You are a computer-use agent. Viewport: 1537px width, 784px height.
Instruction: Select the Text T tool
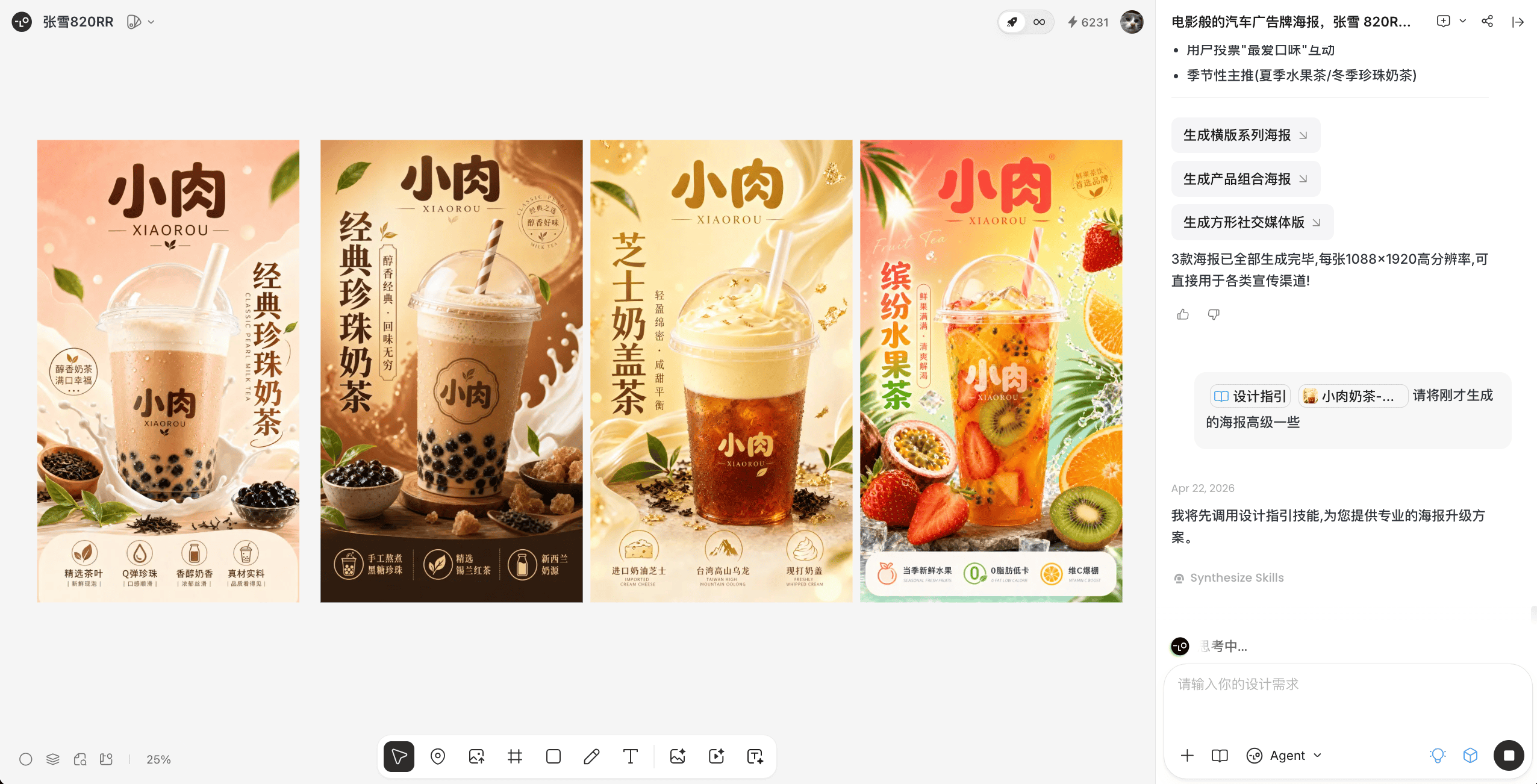point(631,757)
